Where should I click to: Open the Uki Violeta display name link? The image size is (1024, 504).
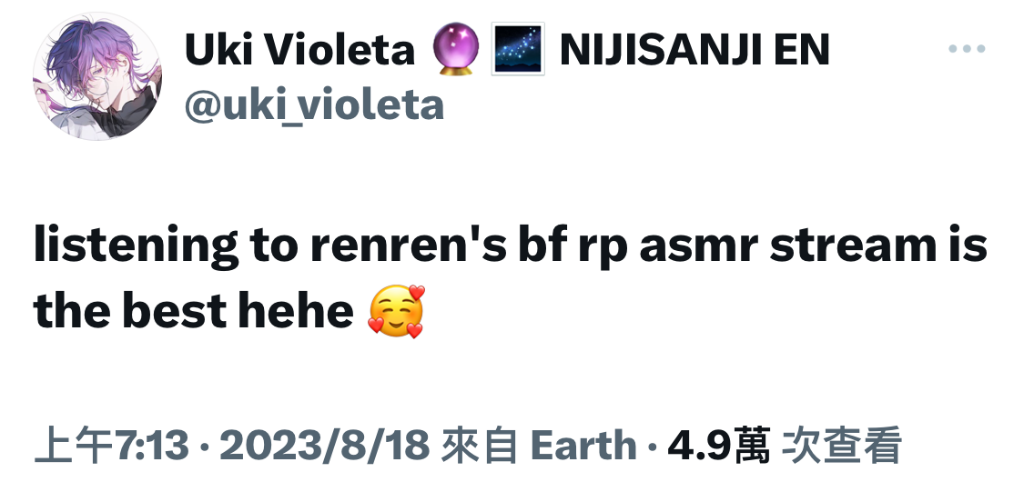300,50
